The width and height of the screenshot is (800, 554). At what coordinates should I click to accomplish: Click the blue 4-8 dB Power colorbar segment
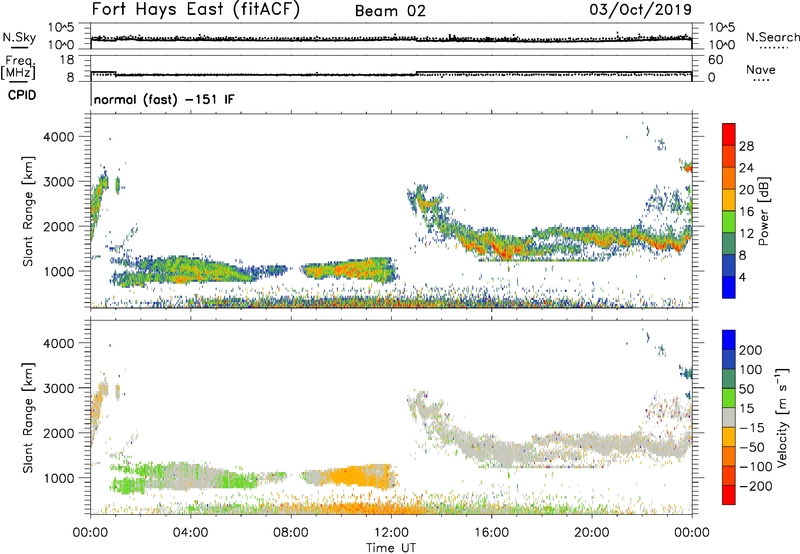coord(729,265)
